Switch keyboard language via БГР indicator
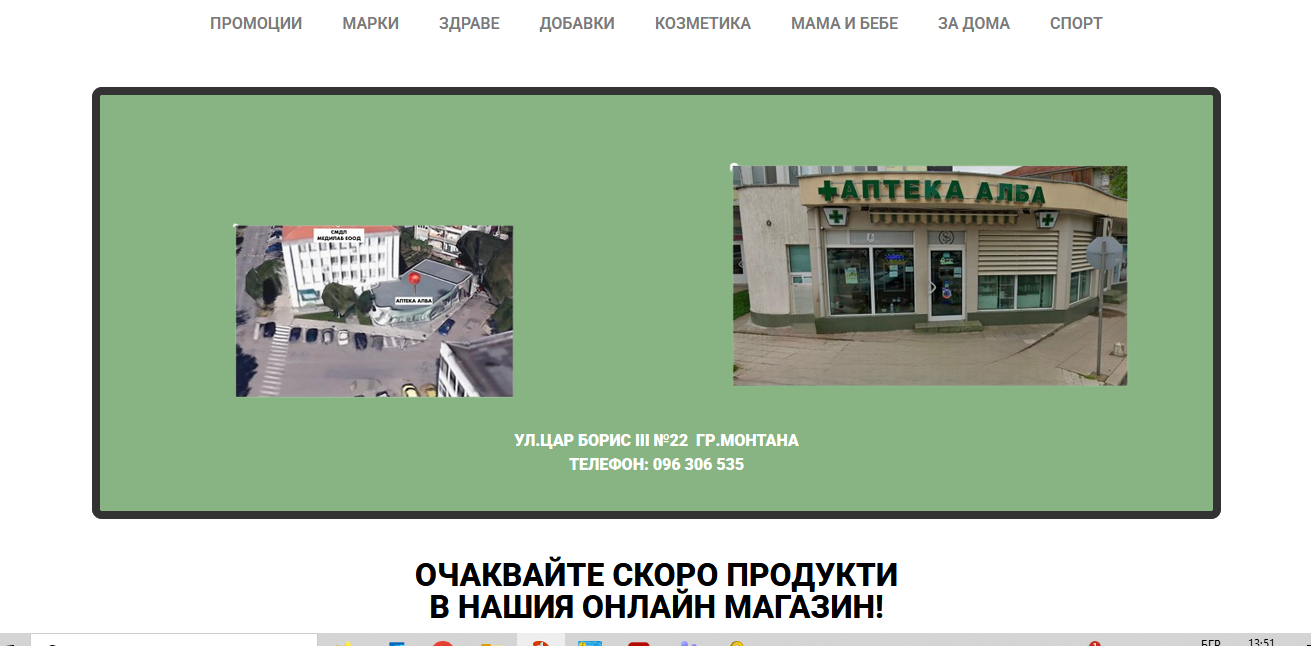 [x=1210, y=641]
